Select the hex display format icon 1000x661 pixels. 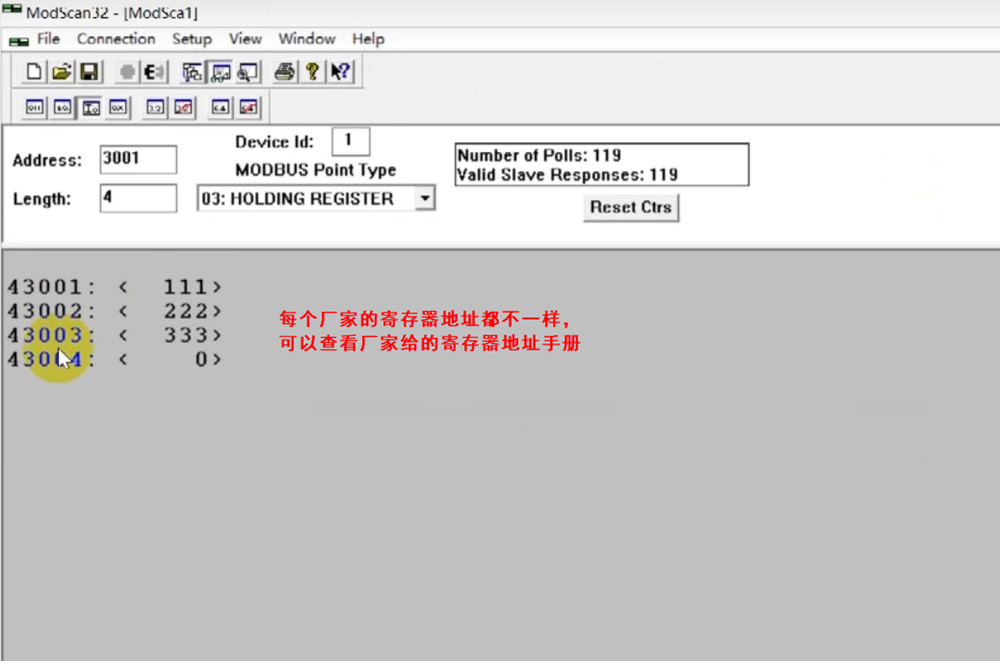pyautogui.click(x=118, y=107)
